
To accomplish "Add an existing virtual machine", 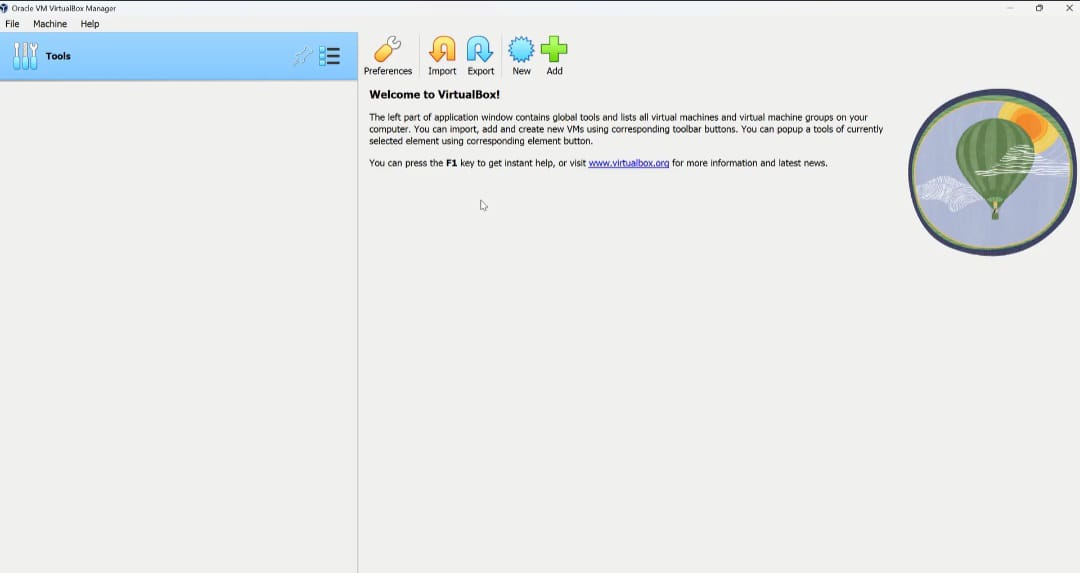I will pyautogui.click(x=554, y=56).
